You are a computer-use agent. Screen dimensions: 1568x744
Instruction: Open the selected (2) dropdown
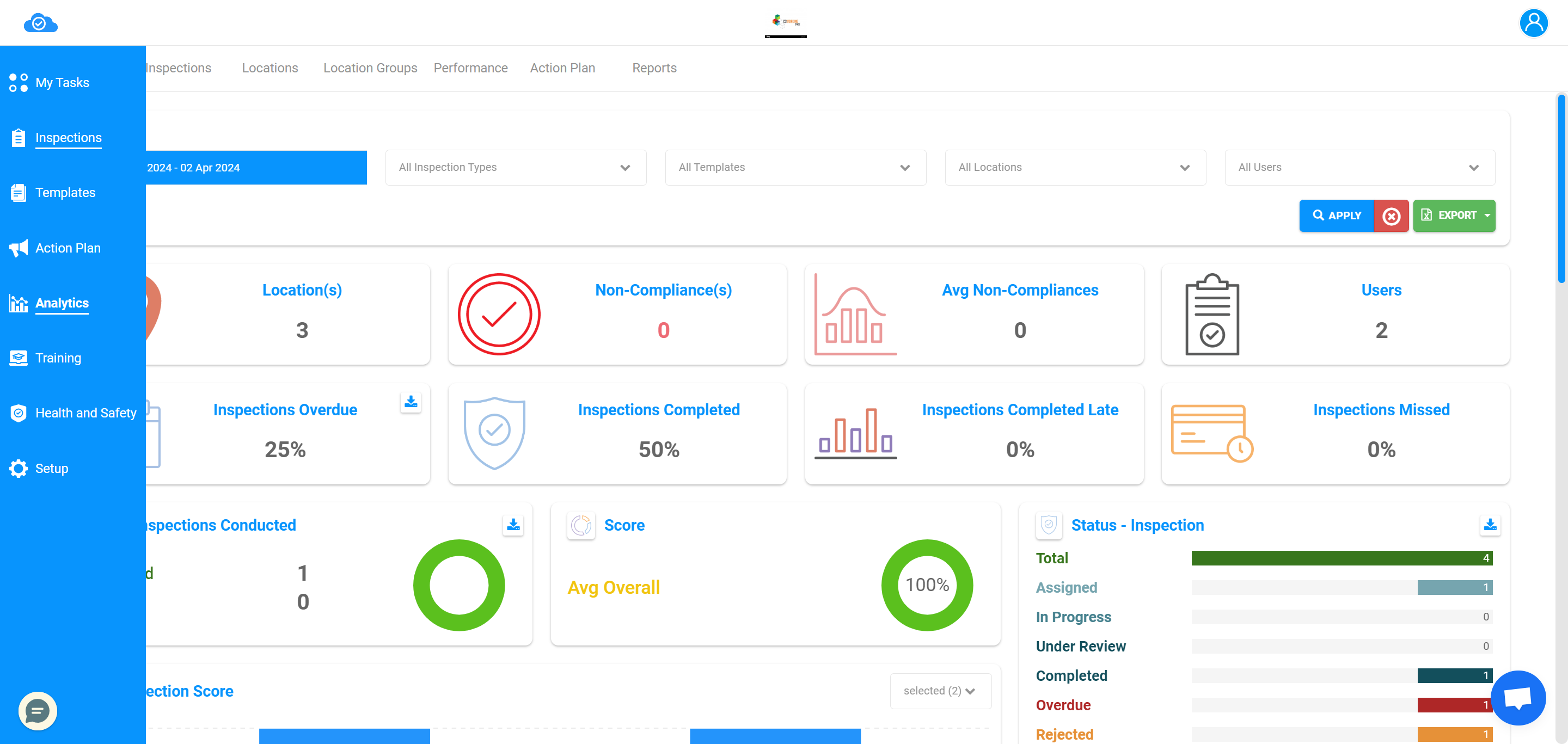pos(940,691)
